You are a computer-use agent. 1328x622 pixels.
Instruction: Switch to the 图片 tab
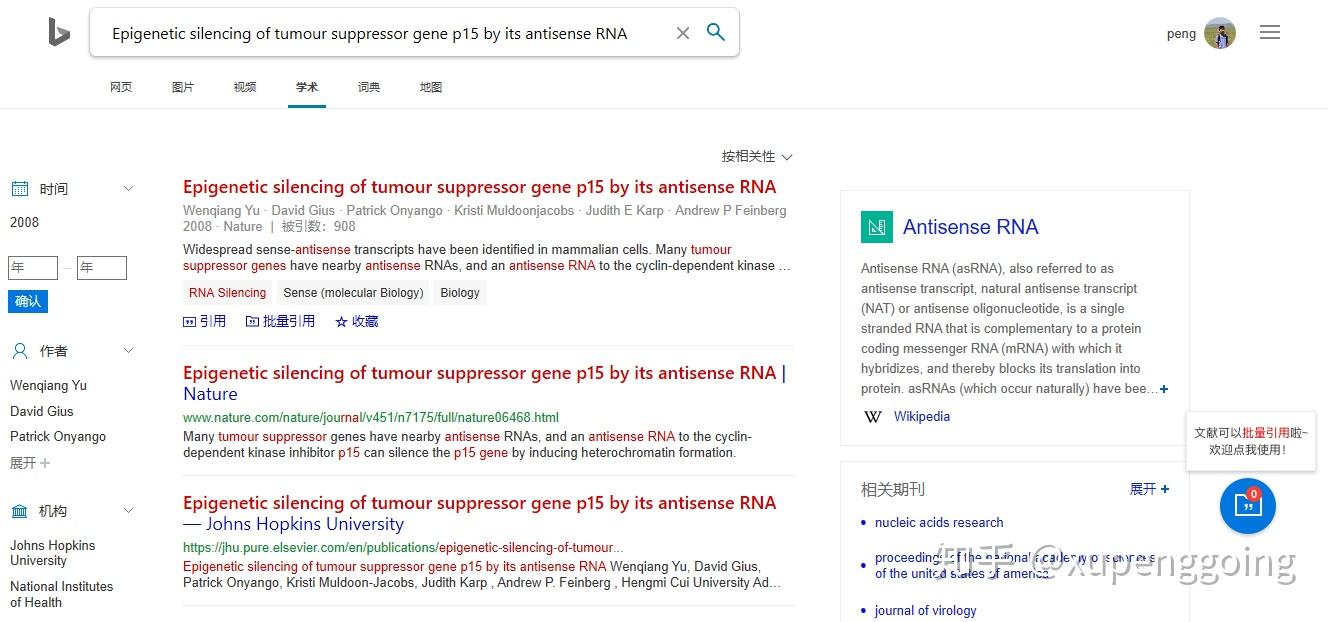click(183, 87)
